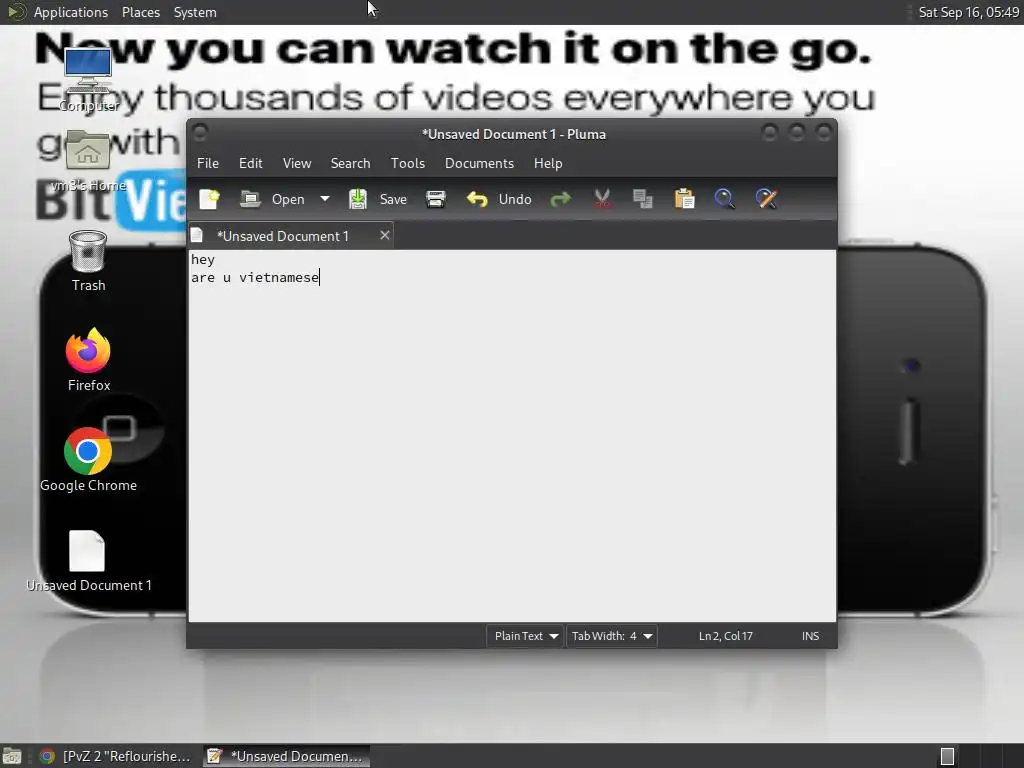
Task: Minimize the Pluma window
Action: click(770, 133)
